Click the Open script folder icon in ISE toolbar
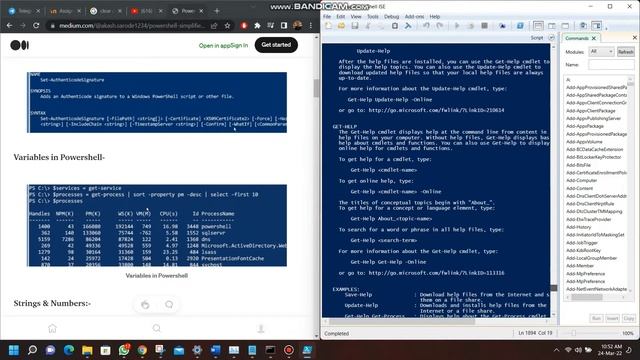Screen dimensions: 640x360 tap(341, 26)
